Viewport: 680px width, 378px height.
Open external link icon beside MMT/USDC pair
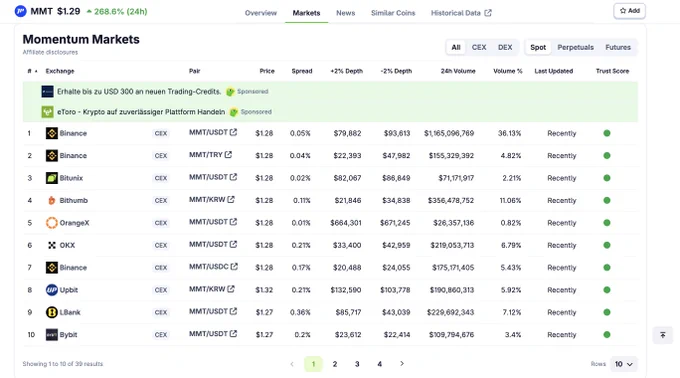(x=234, y=267)
